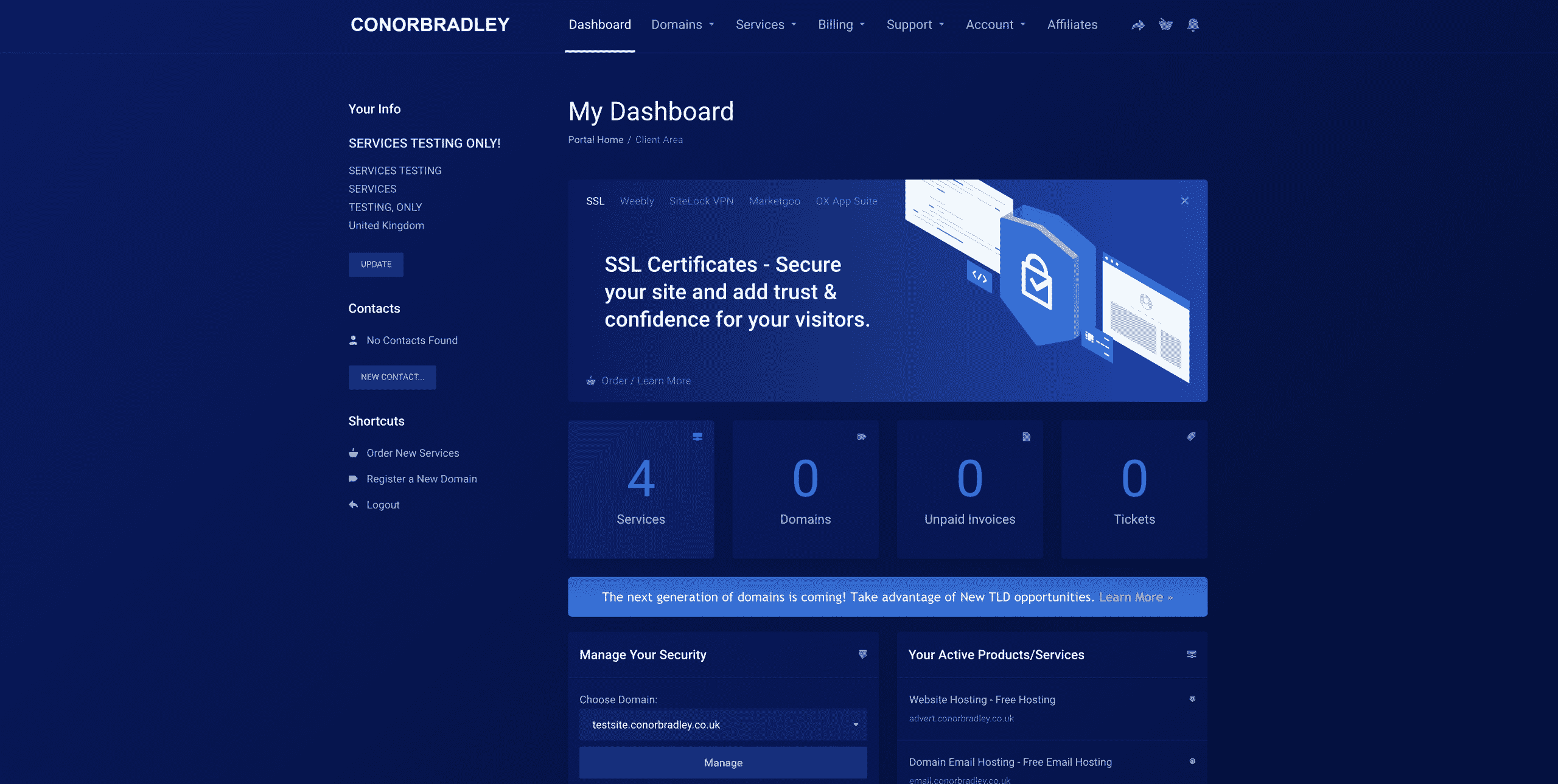The height and width of the screenshot is (784, 1558).
Task: Open the Register a New Domain shortcut
Action: 421,479
